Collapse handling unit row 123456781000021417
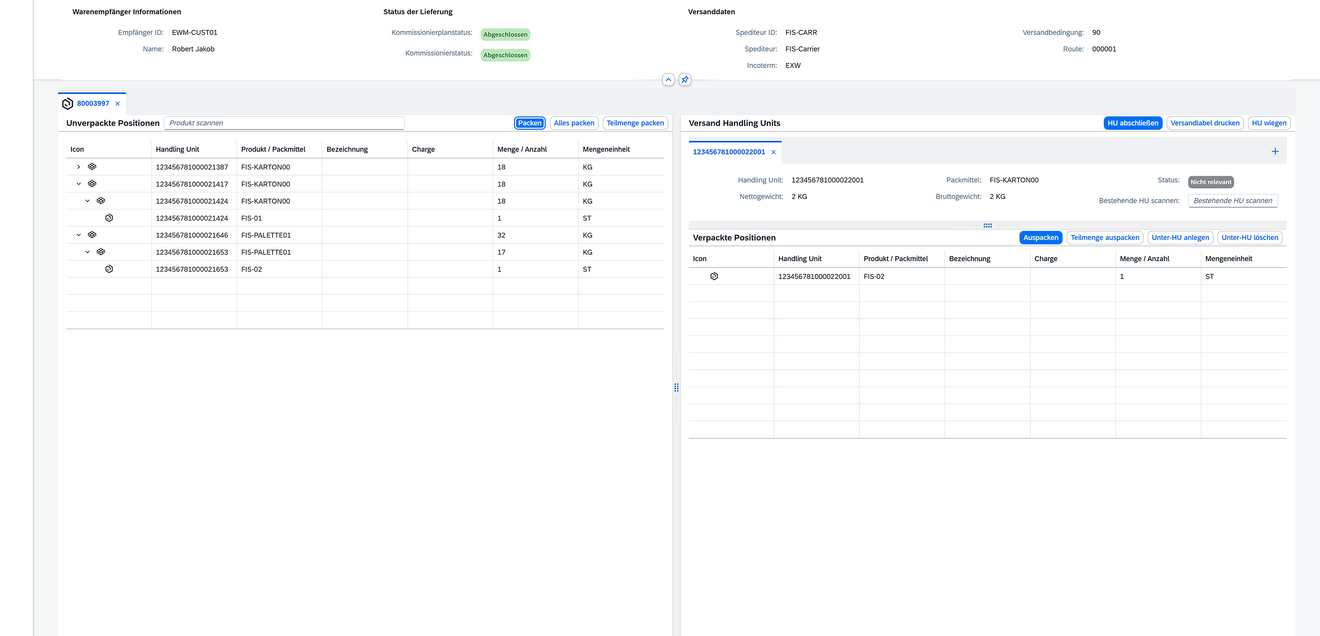Viewport: 1320px width, 636px height. [79, 184]
